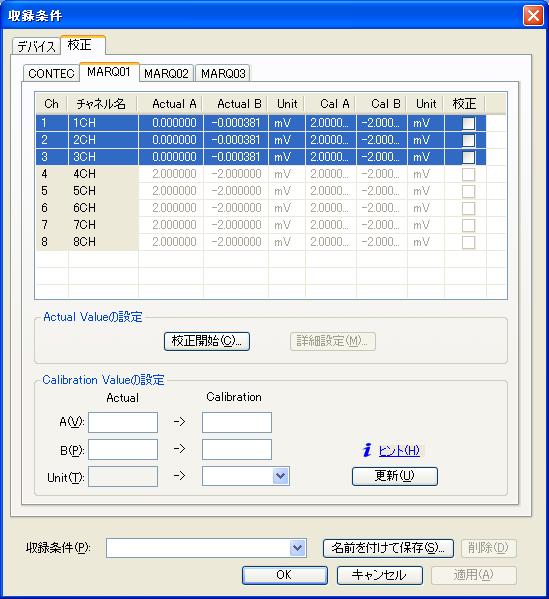Open the MARQ02 tab

pyautogui.click(x=166, y=73)
